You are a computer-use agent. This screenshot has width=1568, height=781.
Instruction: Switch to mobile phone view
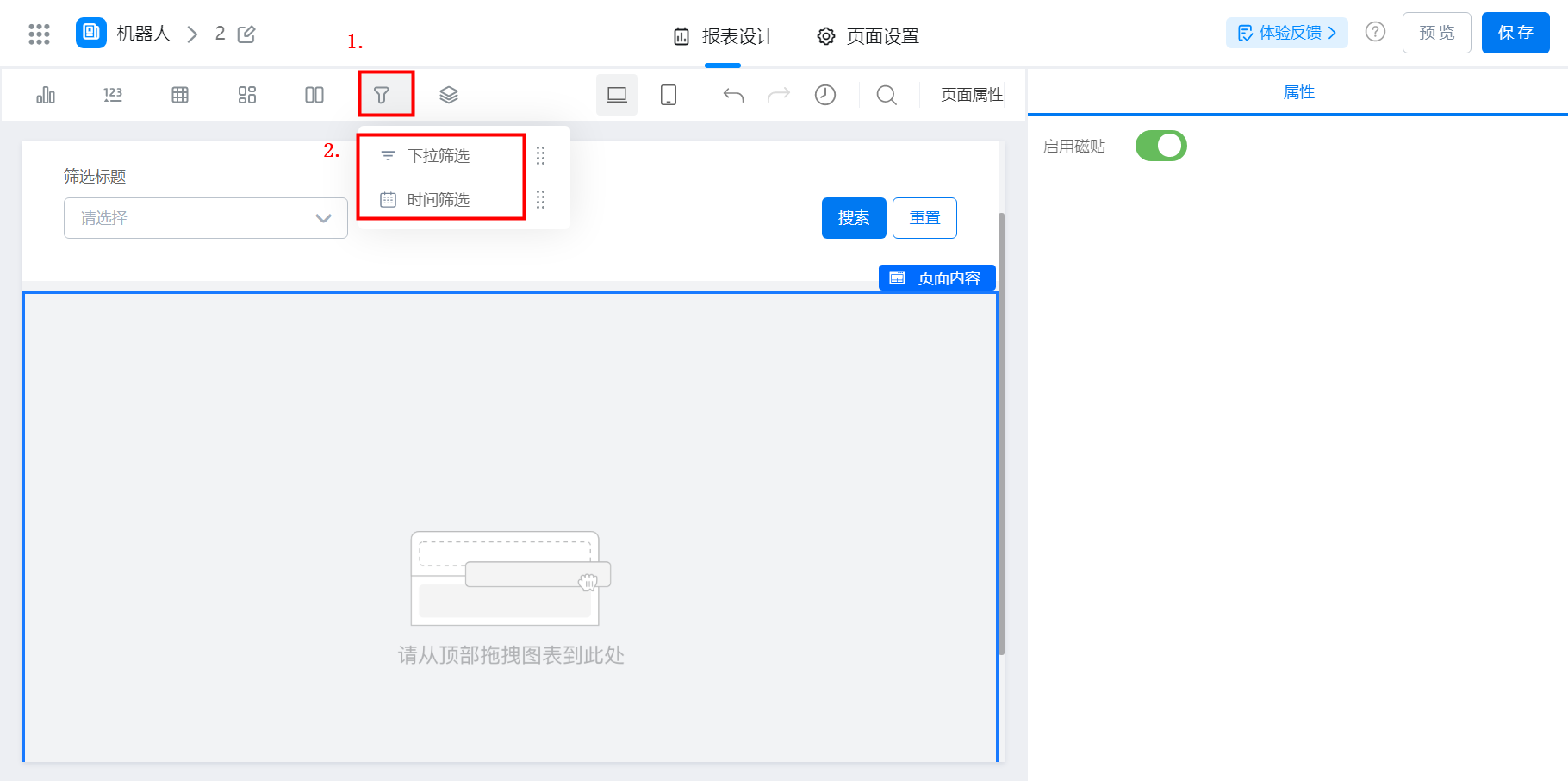point(669,95)
